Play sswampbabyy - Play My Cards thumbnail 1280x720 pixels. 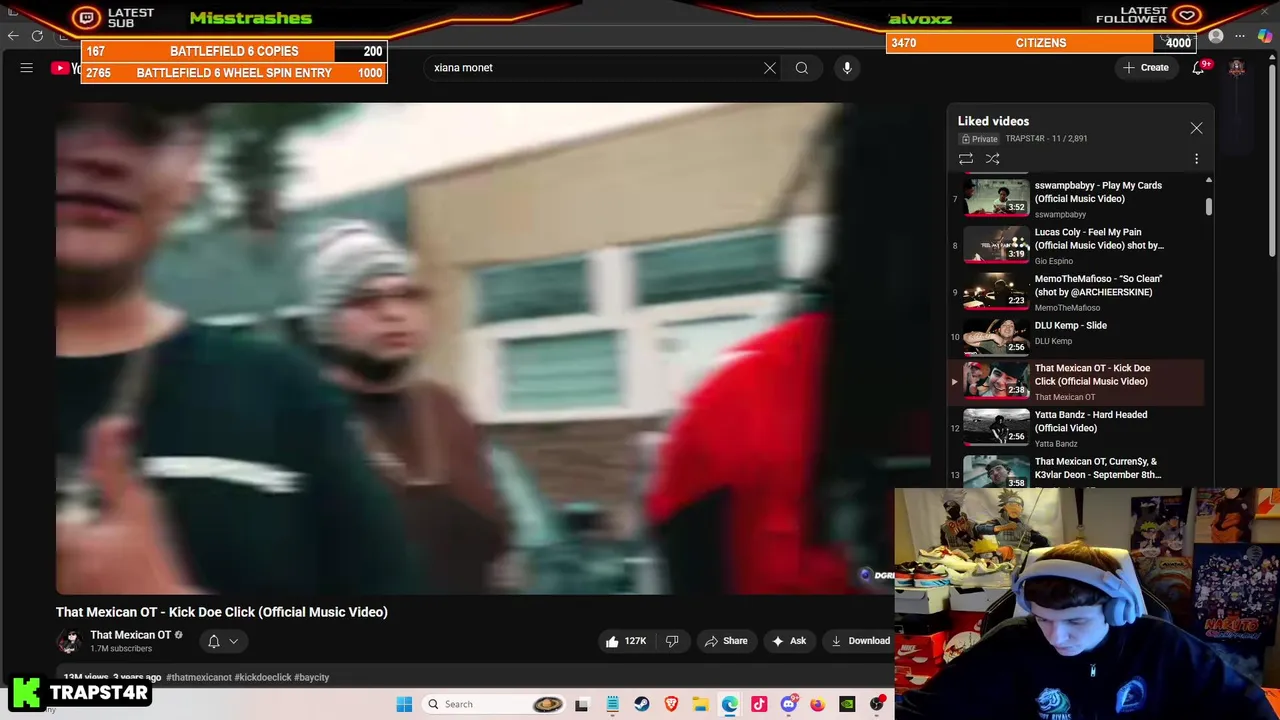pyautogui.click(x=996, y=197)
